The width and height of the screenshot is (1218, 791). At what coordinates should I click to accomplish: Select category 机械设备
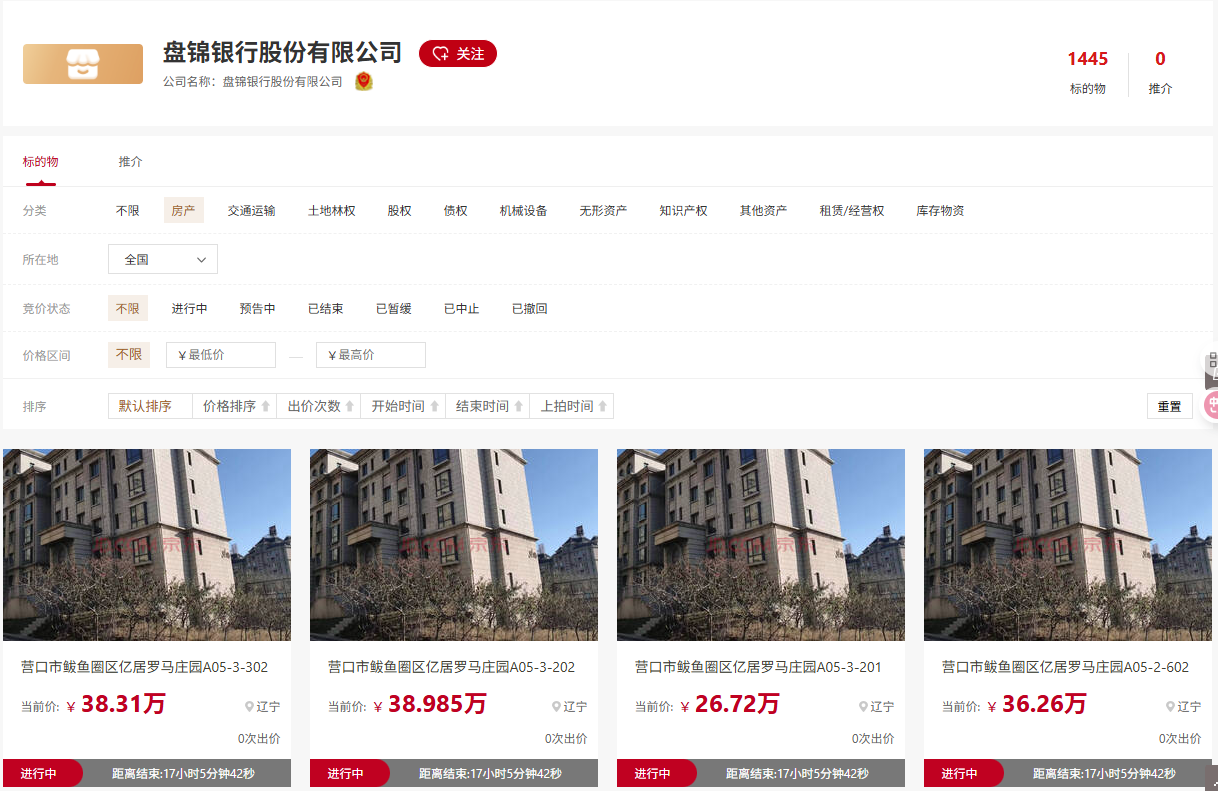pos(524,211)
